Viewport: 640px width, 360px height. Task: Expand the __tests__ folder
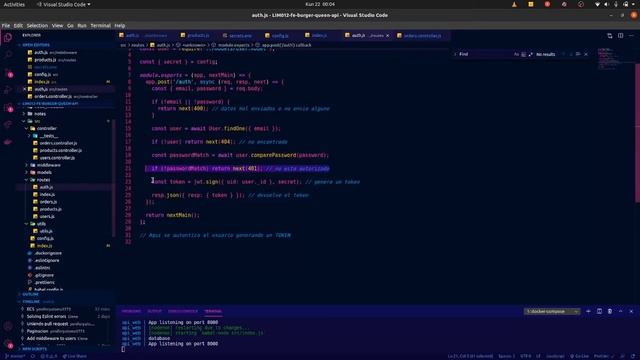tap(49, 136)
